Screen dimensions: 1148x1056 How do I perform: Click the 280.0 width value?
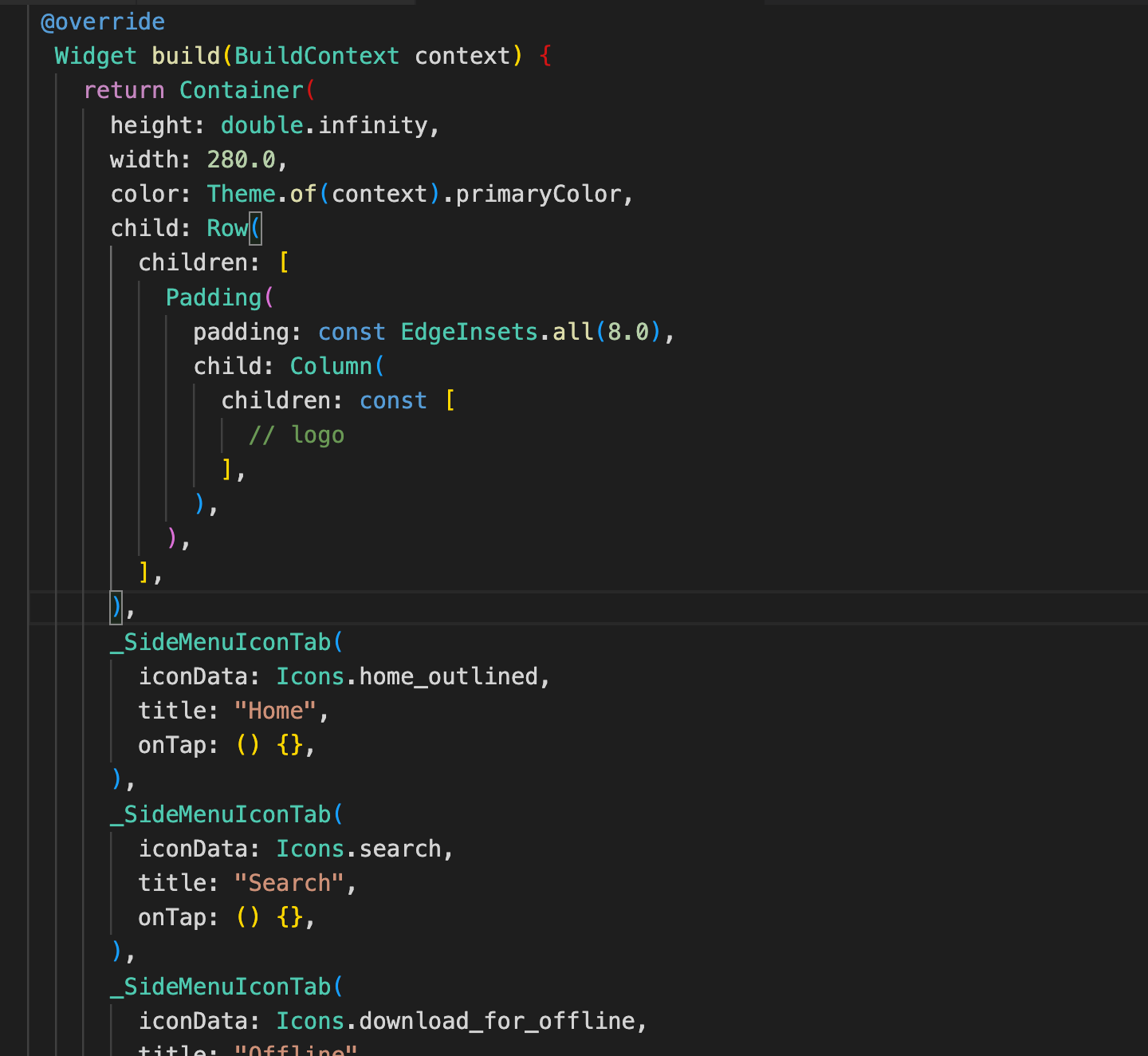pyautogui.click(x=241, y=160)
